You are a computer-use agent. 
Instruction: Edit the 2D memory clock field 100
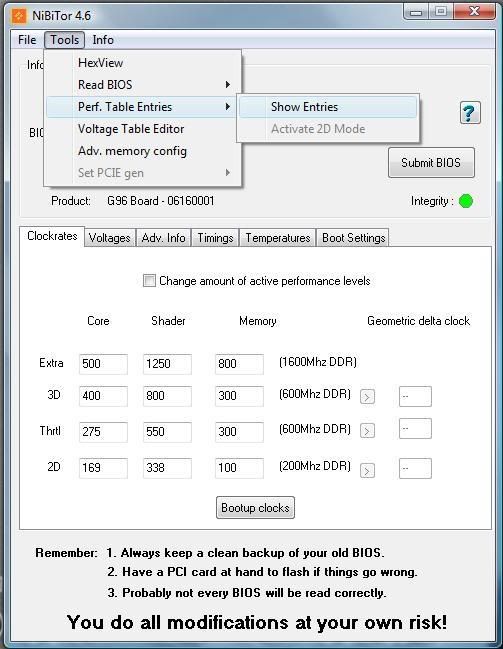coord(239,468)
